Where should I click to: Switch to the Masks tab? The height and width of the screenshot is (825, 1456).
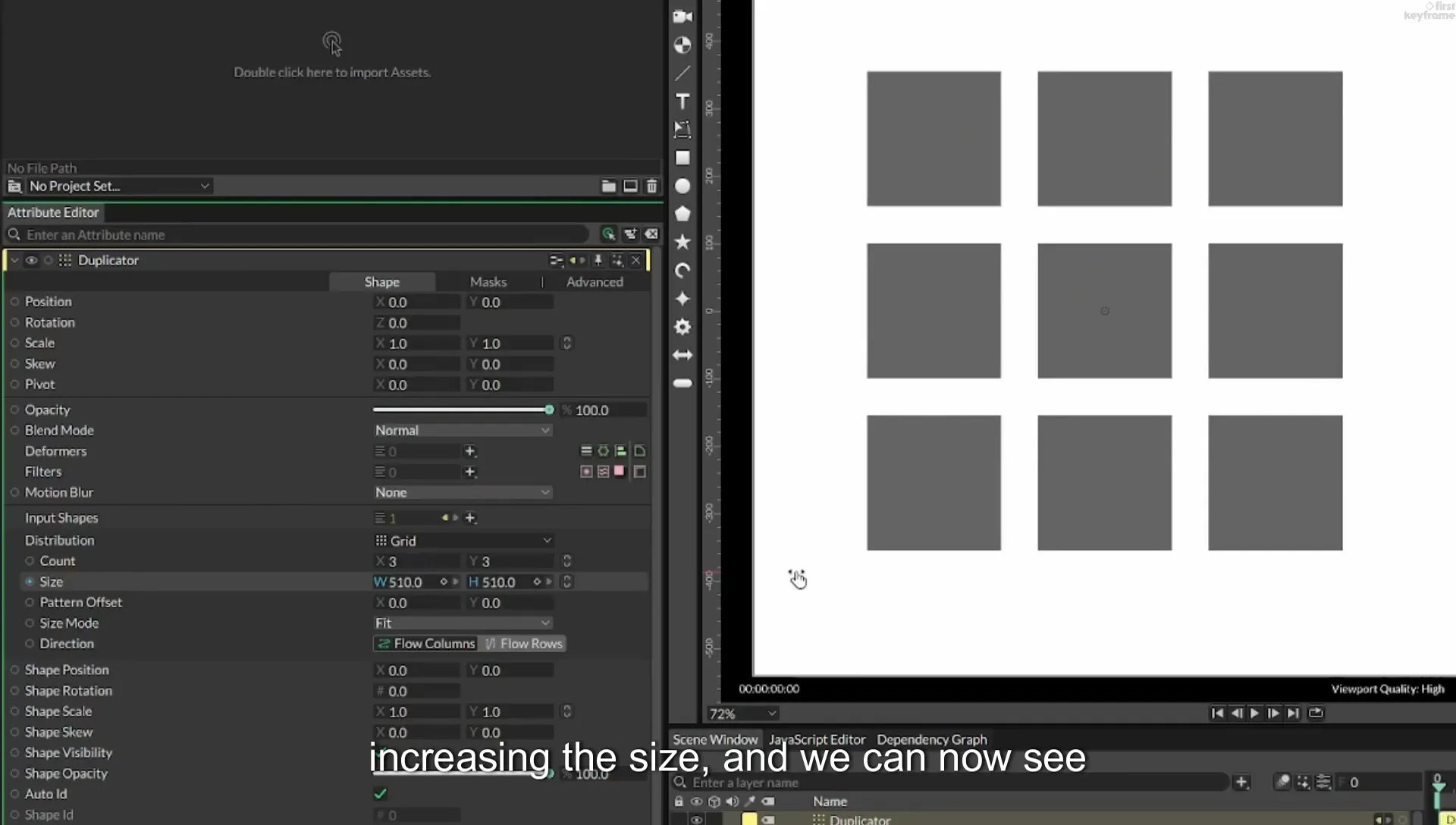click(x=488, y=281)
